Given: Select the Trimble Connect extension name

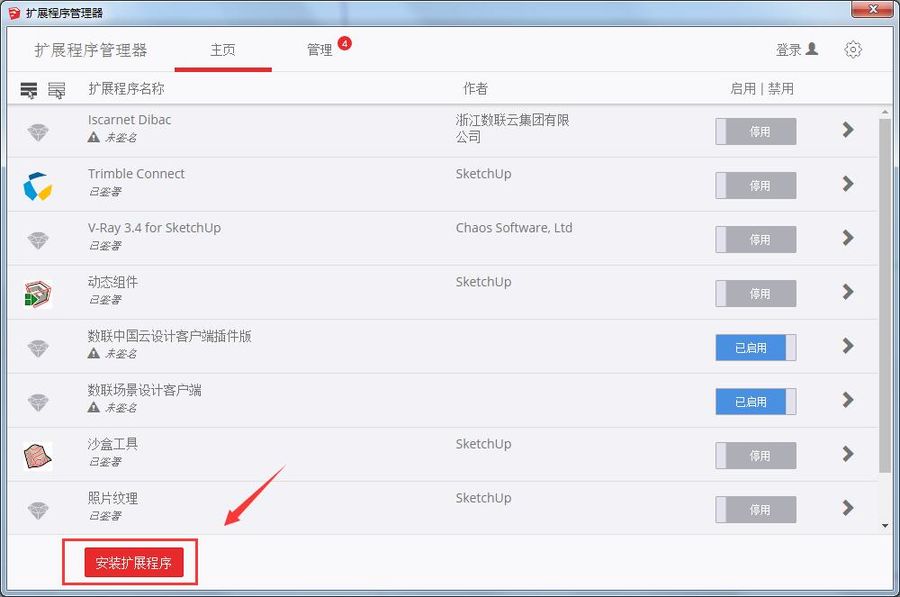Looking at the screenshot, I should coord(136,173).
